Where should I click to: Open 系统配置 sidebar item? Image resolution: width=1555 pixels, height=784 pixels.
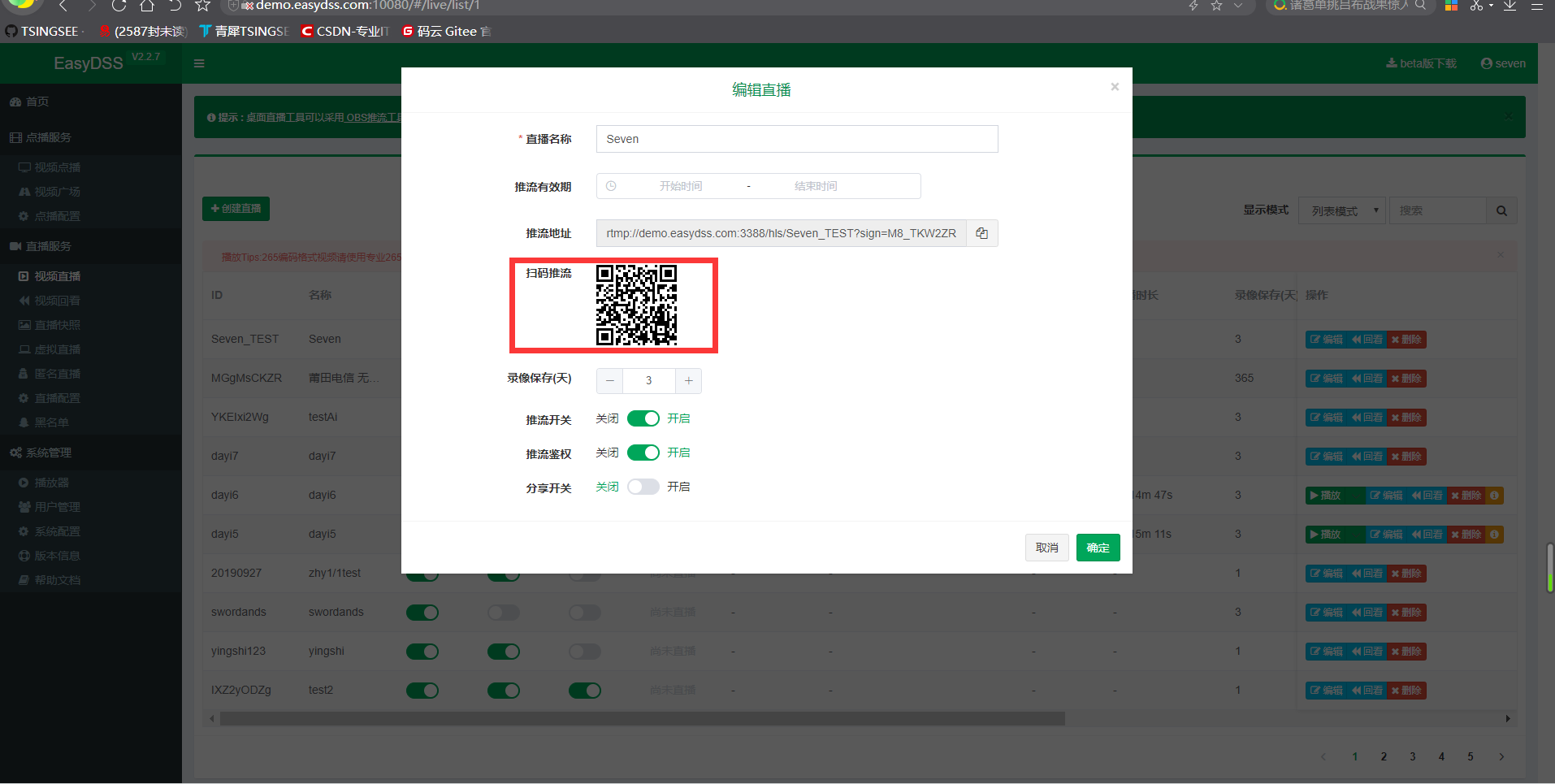click(x=50, y=531)
